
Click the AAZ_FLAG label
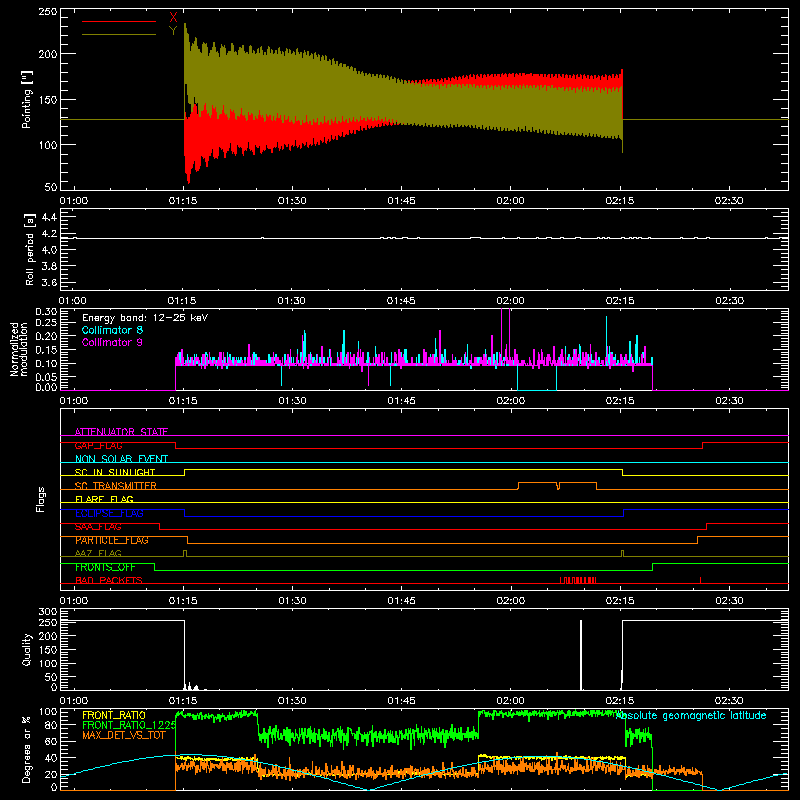[98, 553]
